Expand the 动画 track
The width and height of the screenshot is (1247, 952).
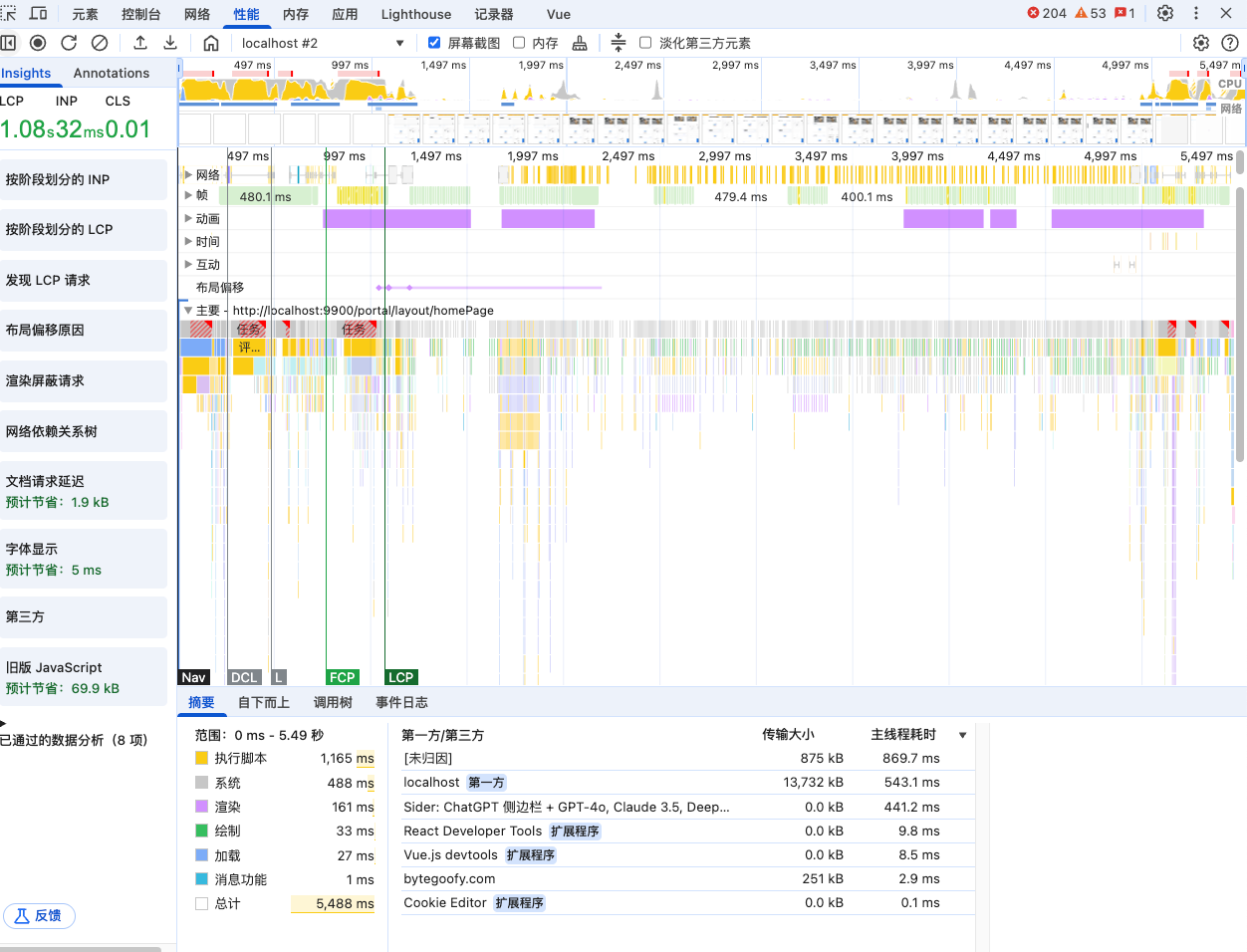click(x=188, y=218)
